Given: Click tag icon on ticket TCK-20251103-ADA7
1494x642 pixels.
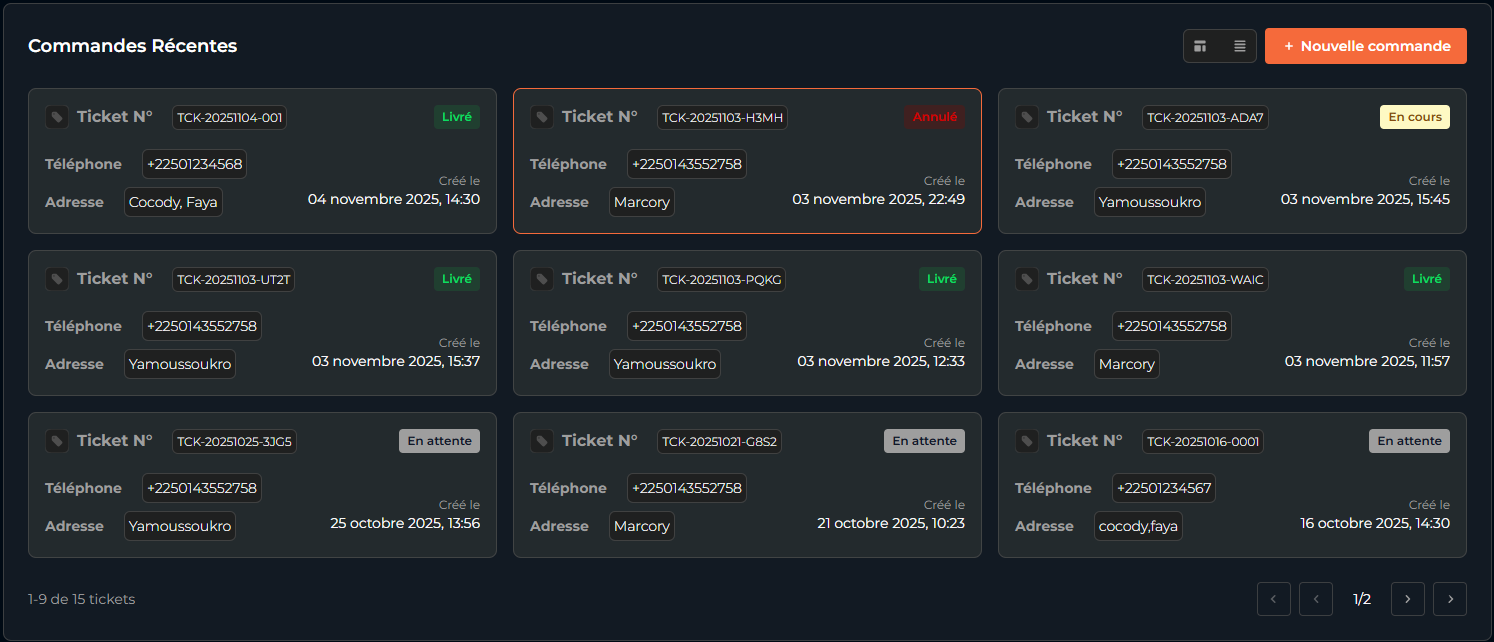Looking at the screenshot, I should pyautogui.click(x=1027, y=117).
